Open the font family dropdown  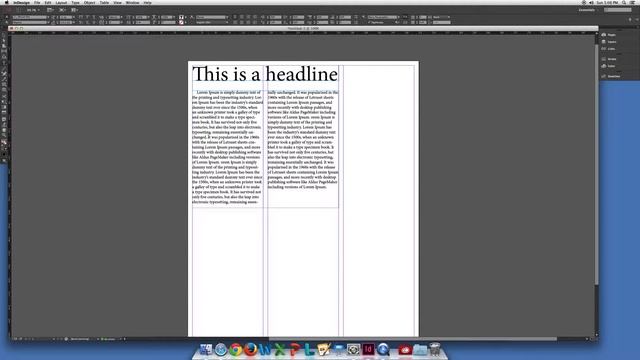(x=31, y=17)
